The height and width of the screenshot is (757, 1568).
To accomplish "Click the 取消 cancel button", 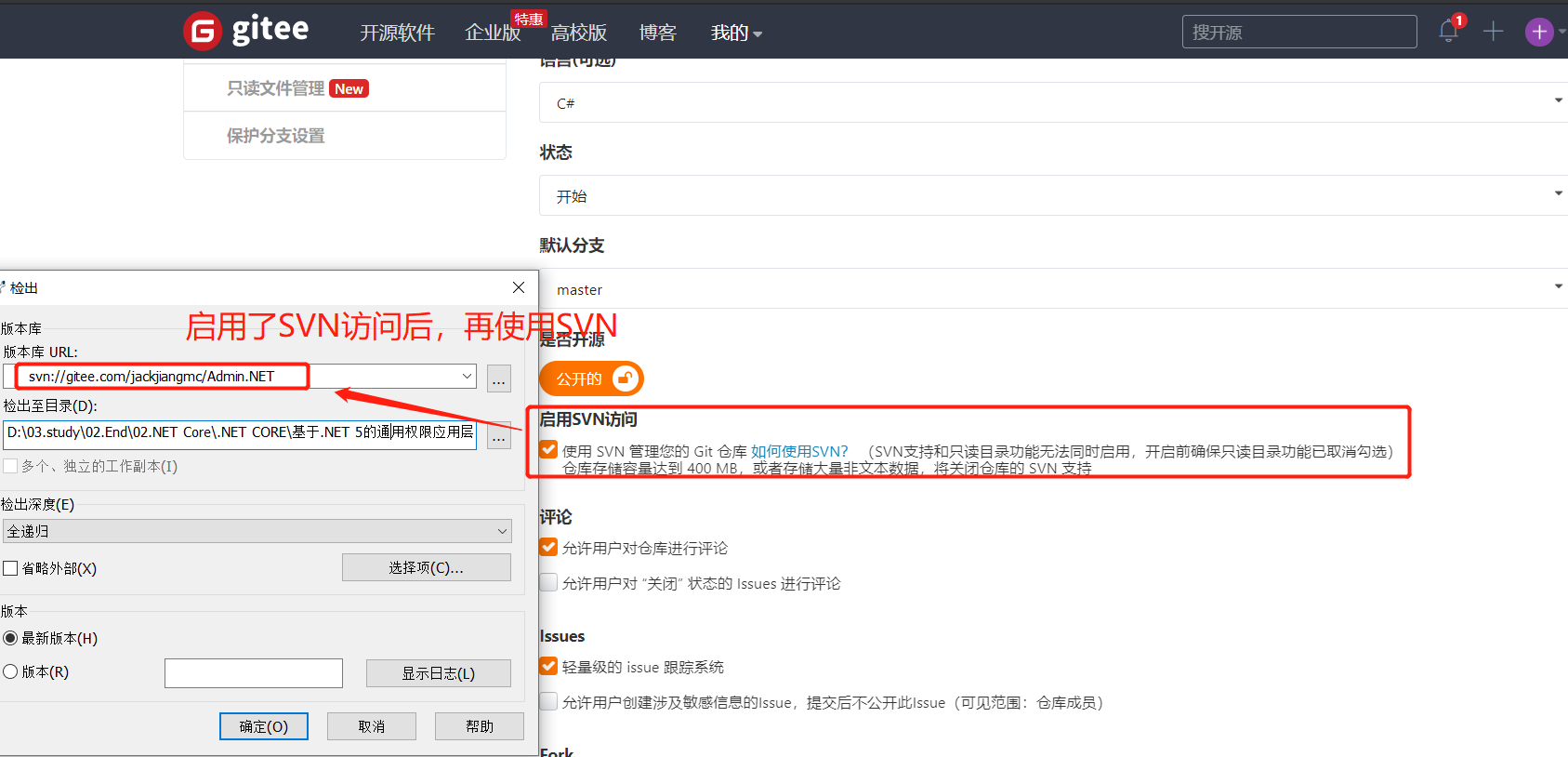I will pyautogui.click(x=372, y=726).
